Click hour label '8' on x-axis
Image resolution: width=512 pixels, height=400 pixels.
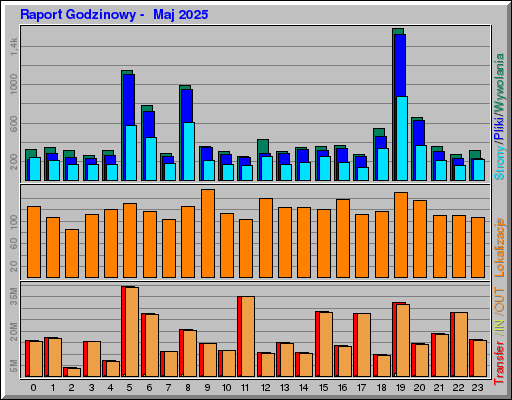[x=188, y=388]
